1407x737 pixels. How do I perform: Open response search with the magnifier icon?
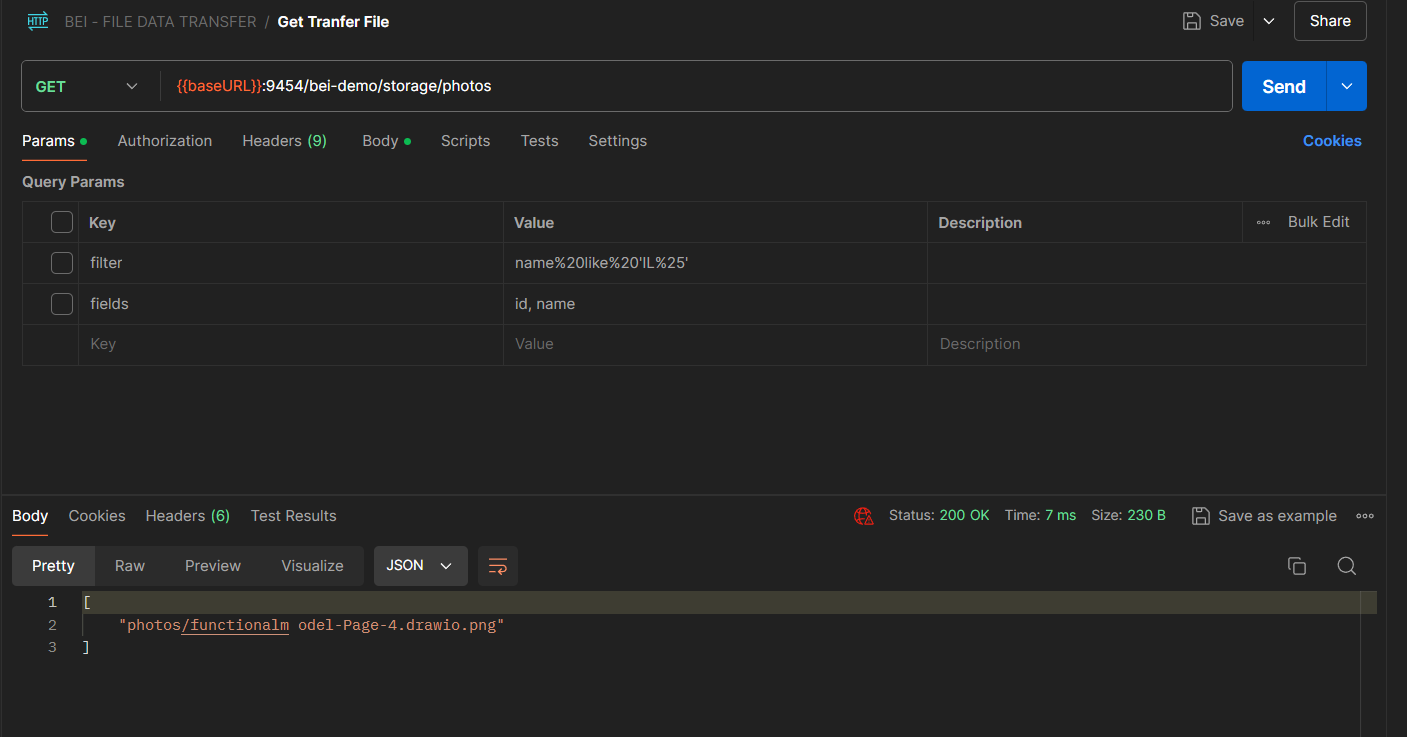[x=1346, y=566]
